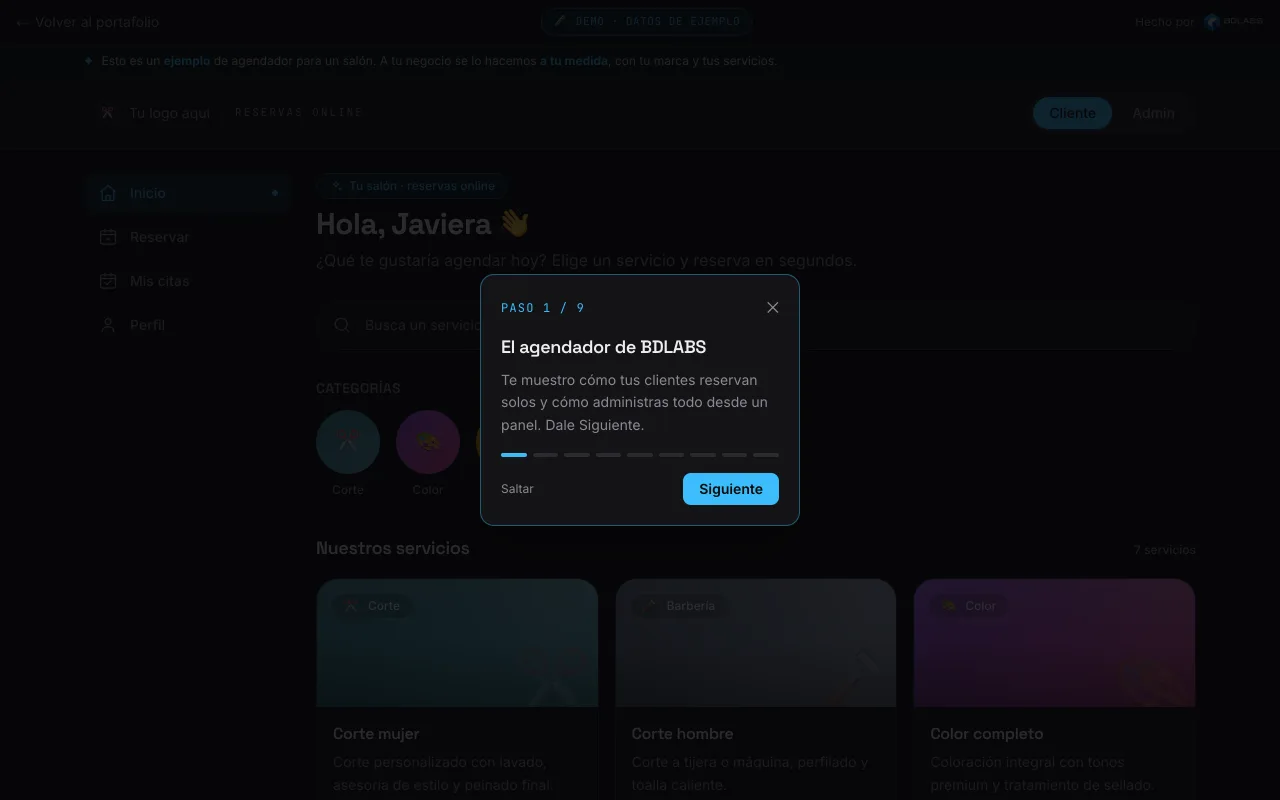
Task: Switch to the Admin view
Action: [1153, 113]
